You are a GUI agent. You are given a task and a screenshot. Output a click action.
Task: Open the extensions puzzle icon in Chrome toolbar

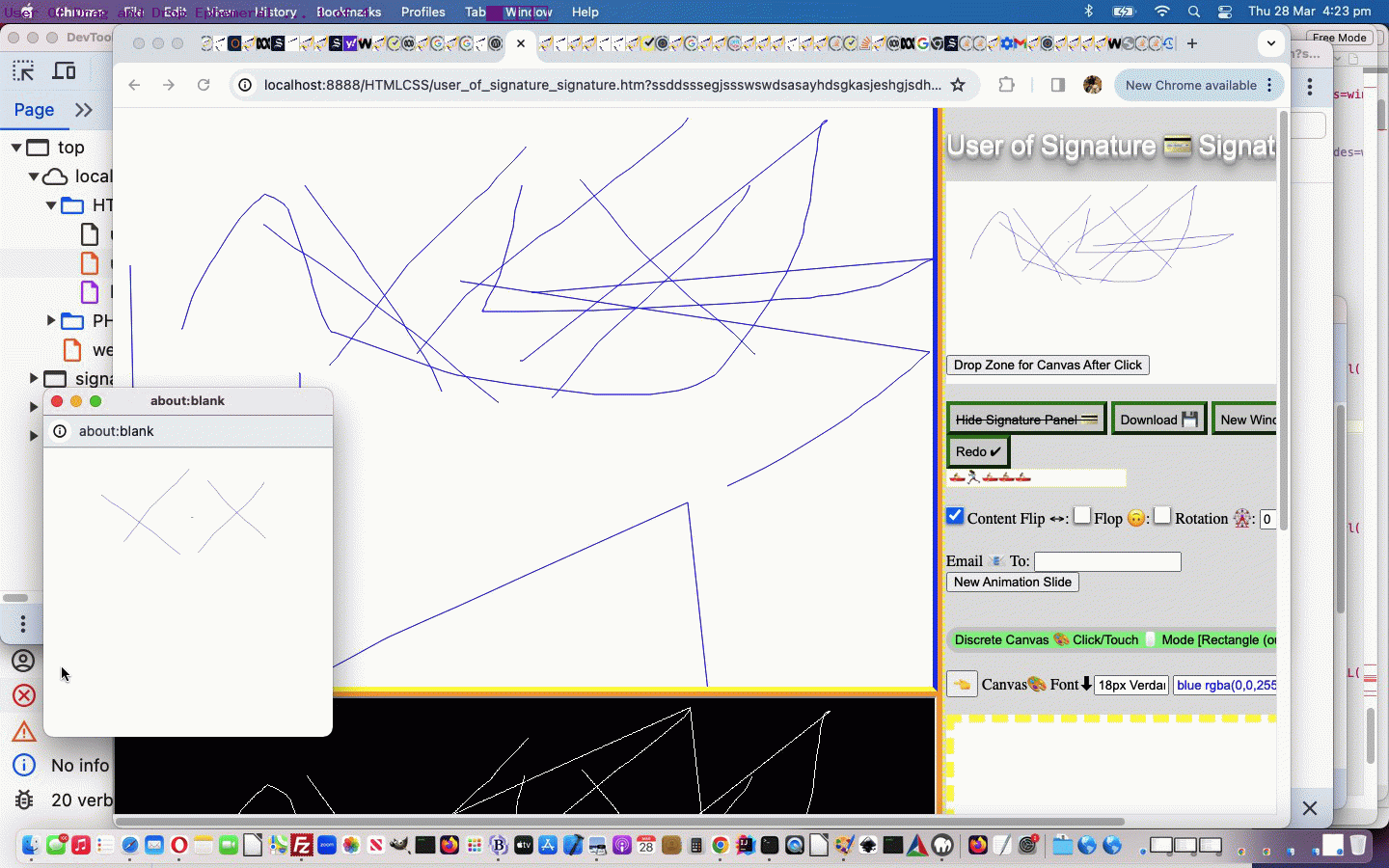1007,85
